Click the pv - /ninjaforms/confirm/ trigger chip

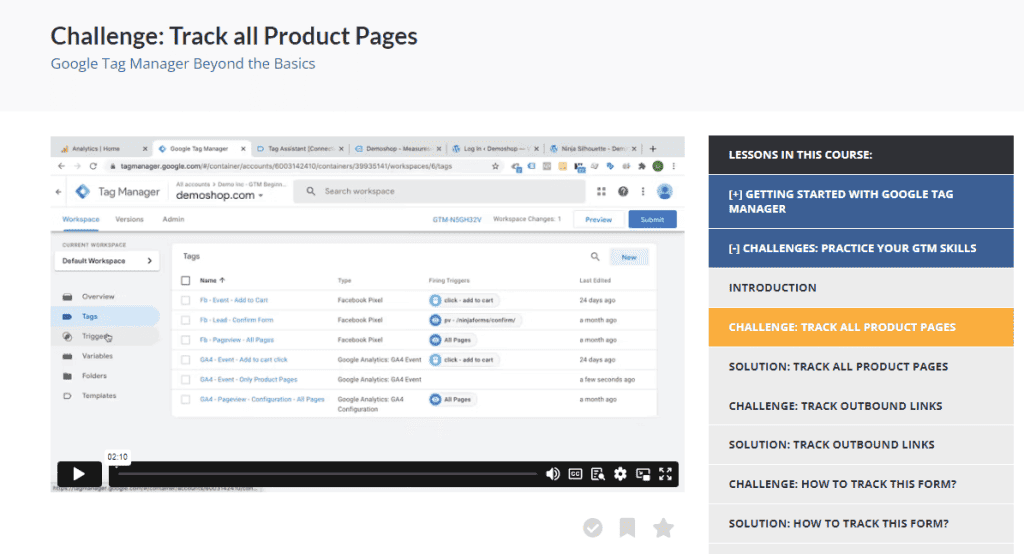click(x=475, y=320)
